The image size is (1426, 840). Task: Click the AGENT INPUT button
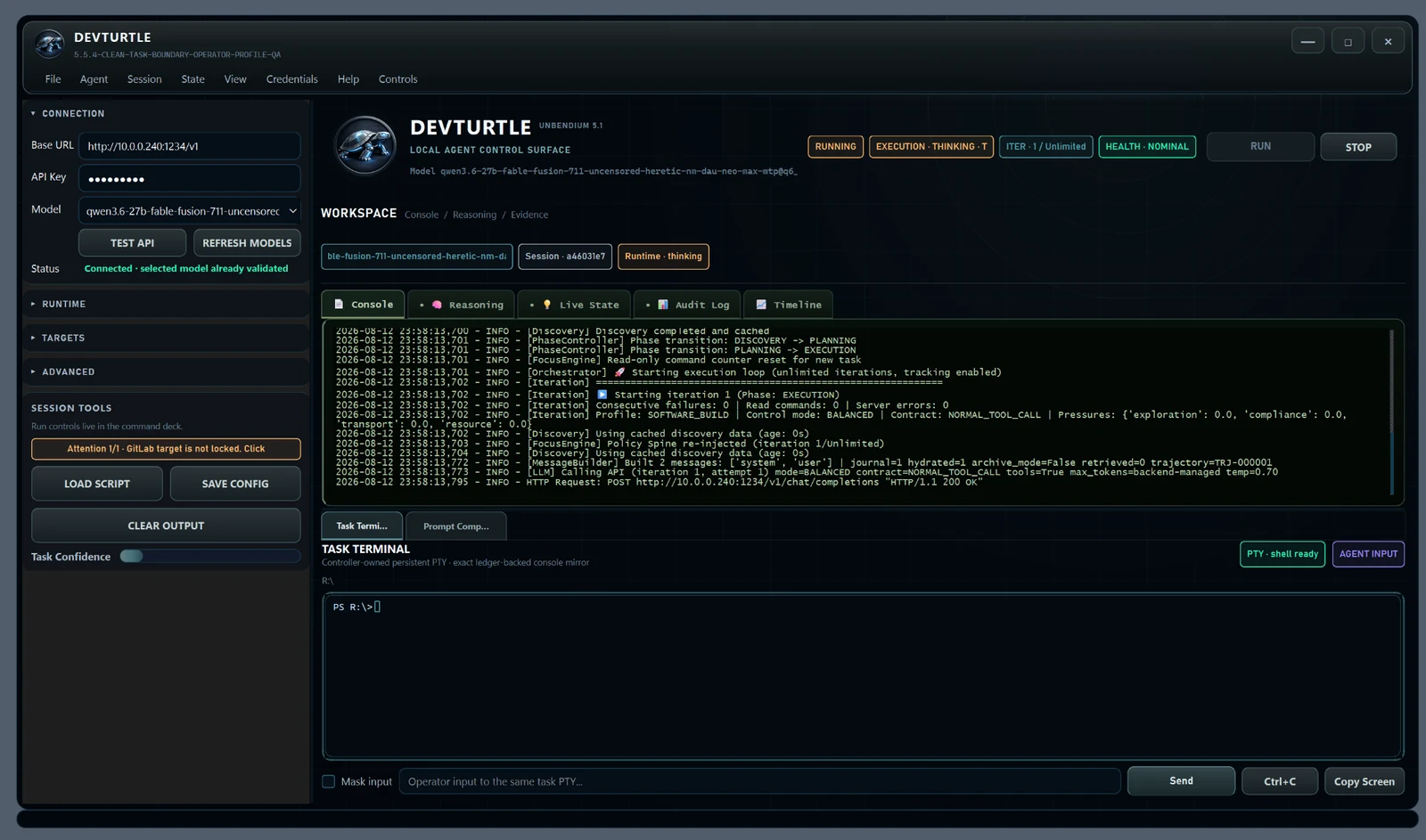tap(1368, 554)
